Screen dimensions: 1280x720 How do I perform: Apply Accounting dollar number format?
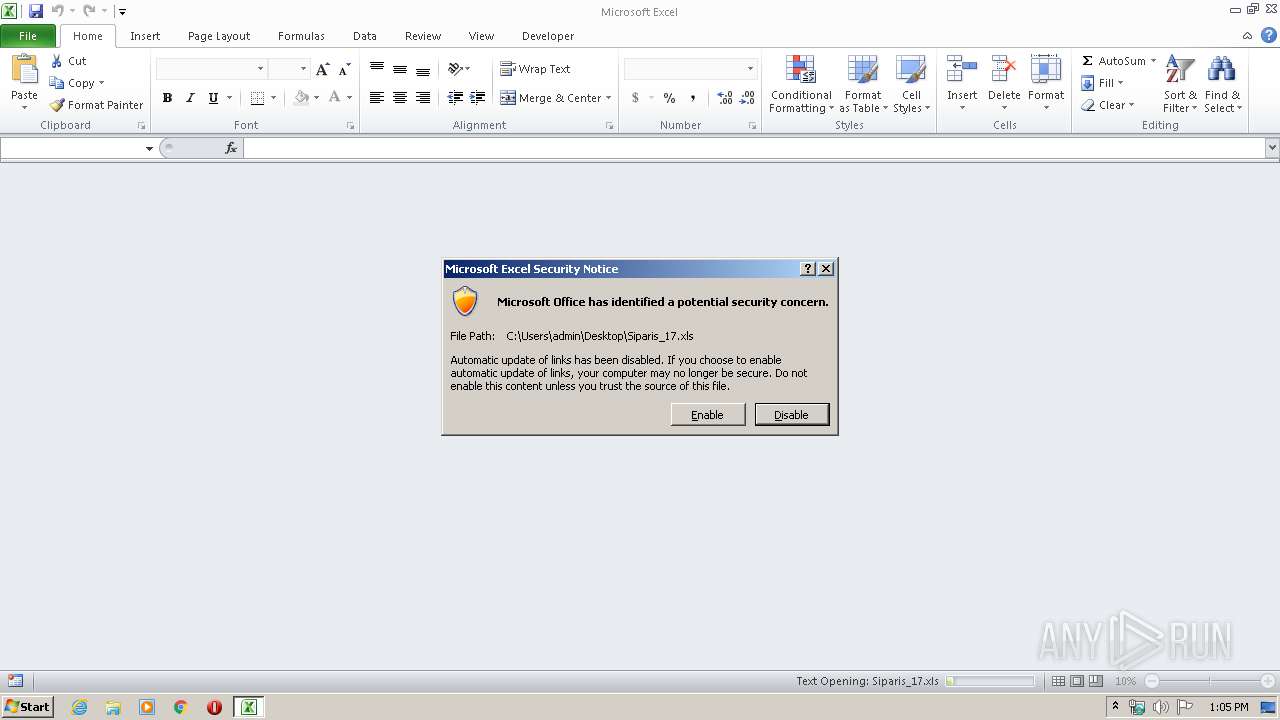click(x=635, y=98)
